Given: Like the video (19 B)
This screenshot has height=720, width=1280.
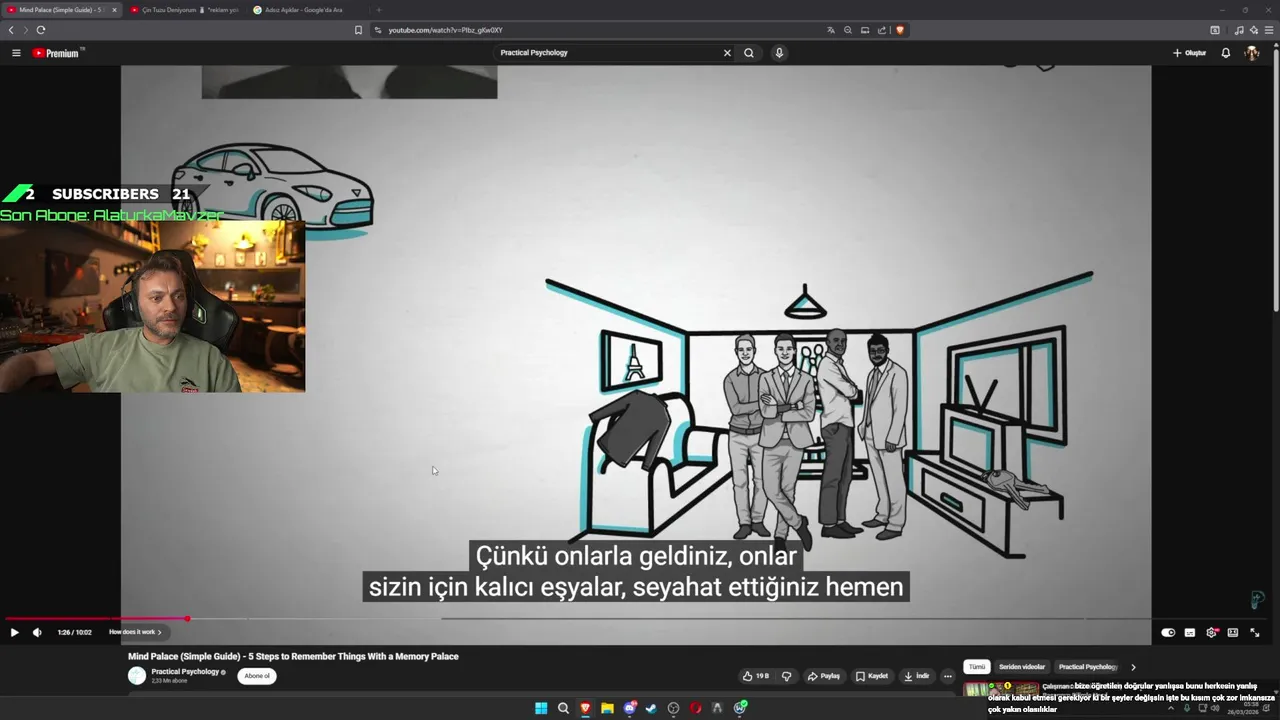Looking at the screenshot, I should 755,676.
